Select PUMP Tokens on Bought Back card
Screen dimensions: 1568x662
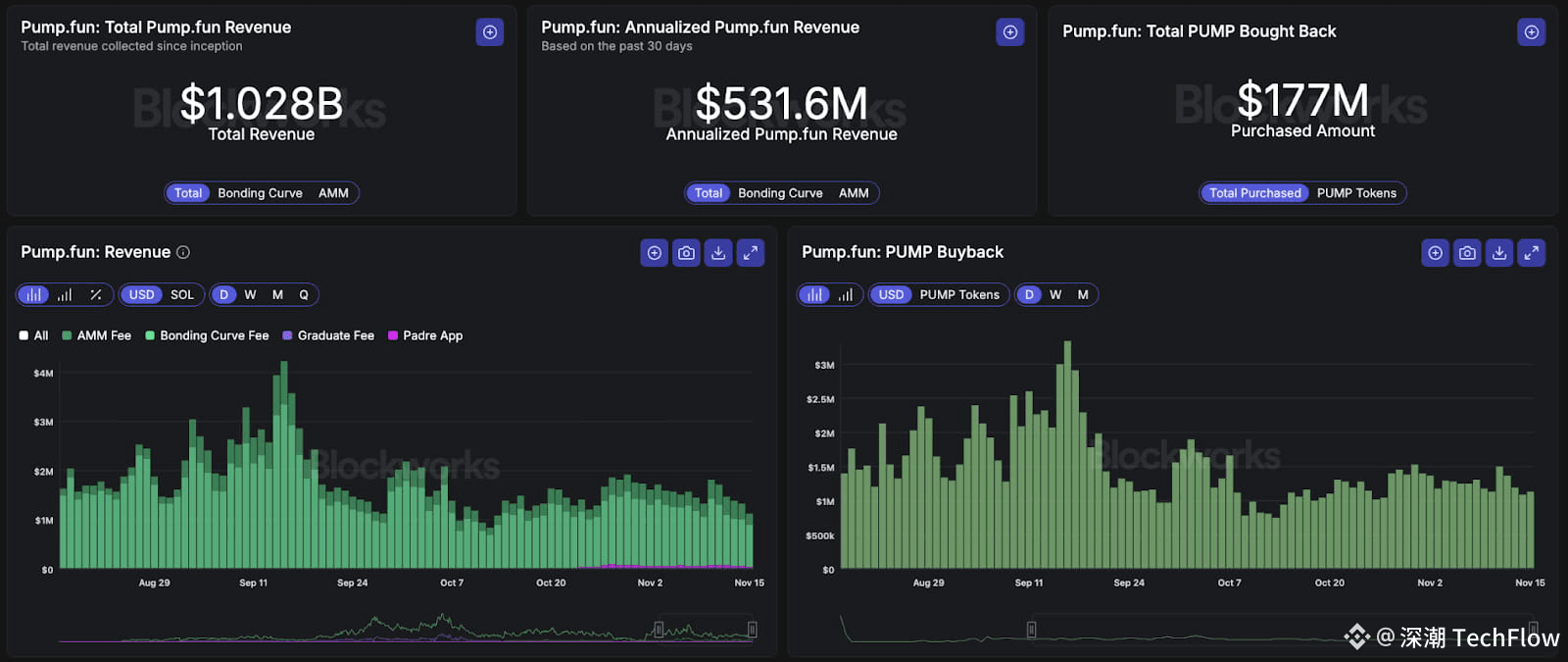(1356, 193)
